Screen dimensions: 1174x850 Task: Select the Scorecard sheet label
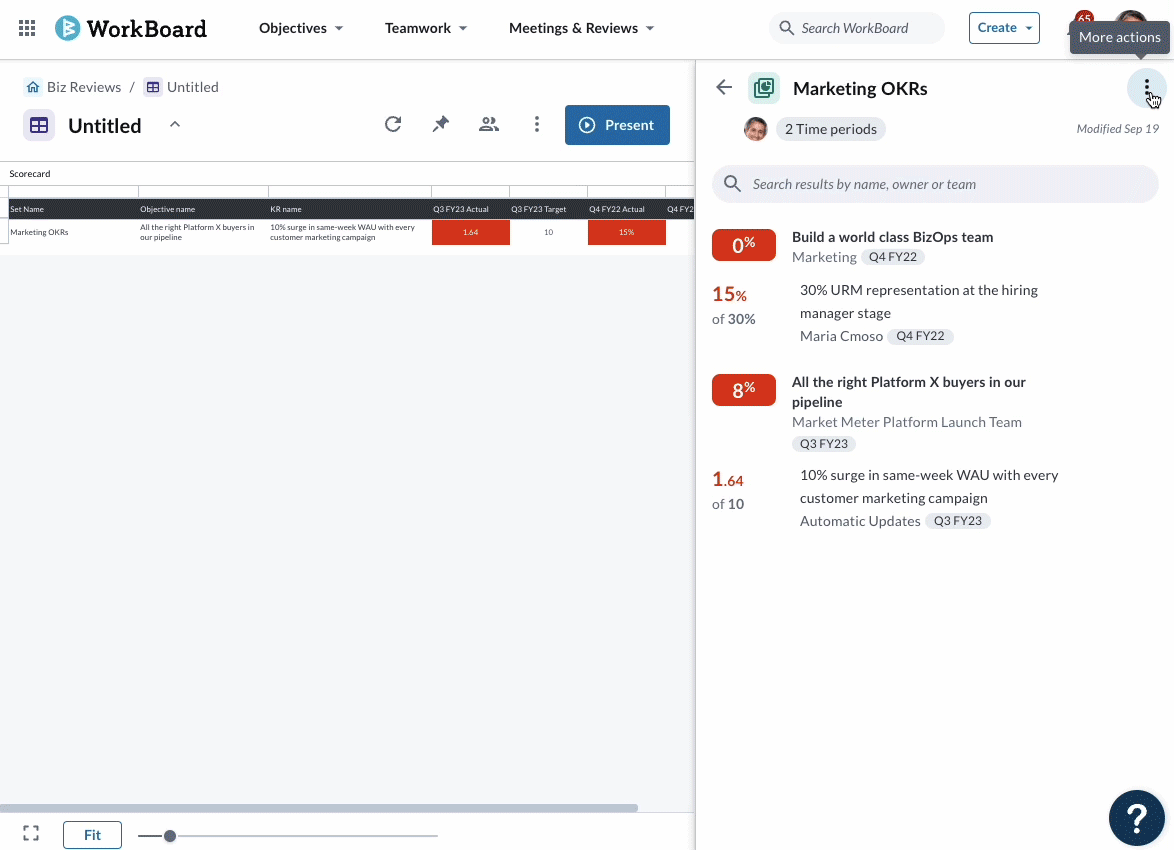pyautogui.click(x=30, y=174)
